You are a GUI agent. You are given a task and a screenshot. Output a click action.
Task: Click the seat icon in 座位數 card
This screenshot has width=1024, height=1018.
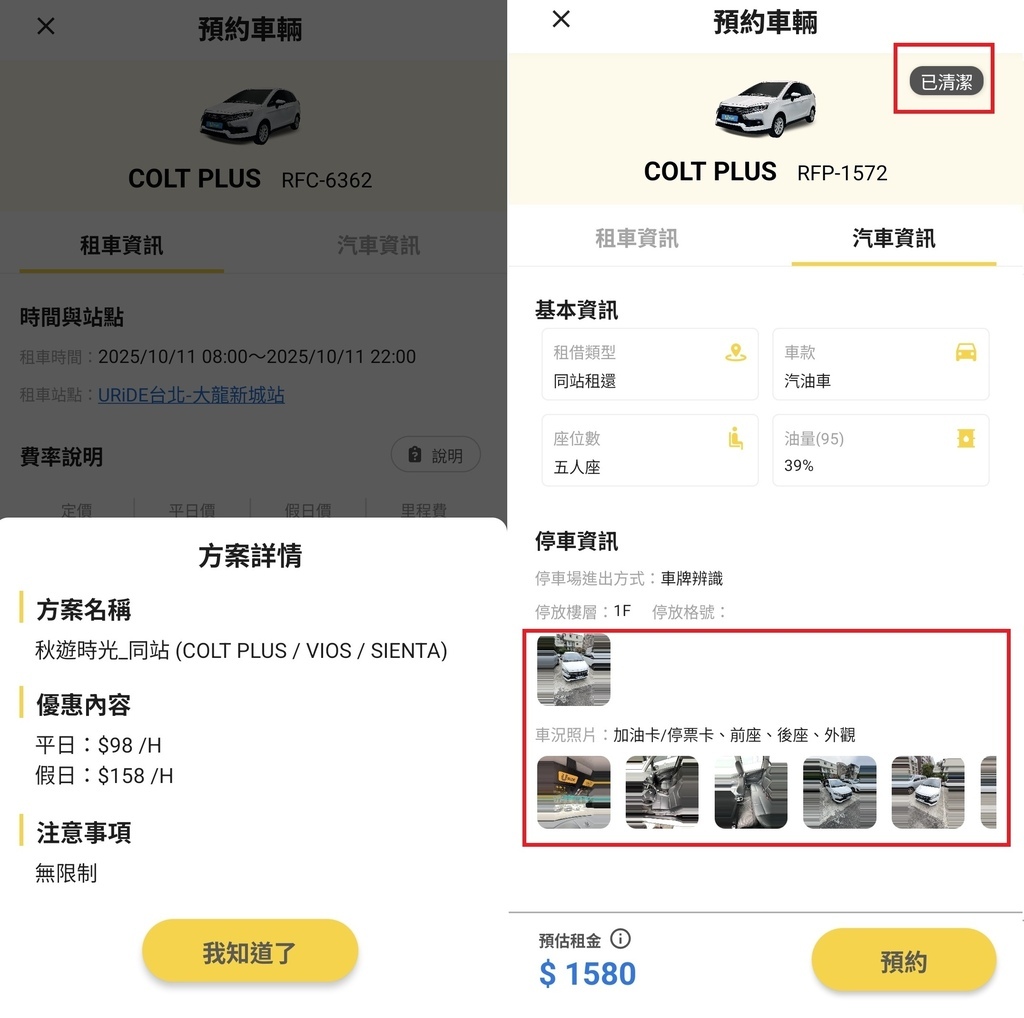736,438
